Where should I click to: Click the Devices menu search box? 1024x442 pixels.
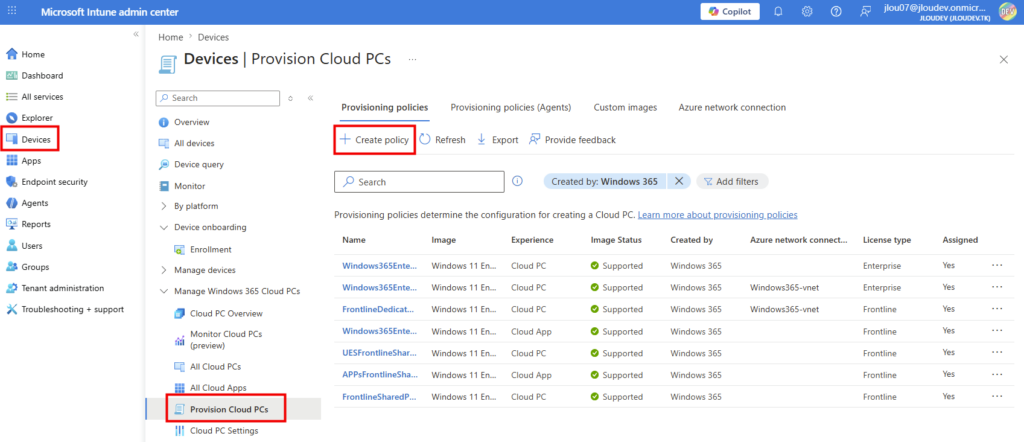pyautogui.click(x=218, y=98)
